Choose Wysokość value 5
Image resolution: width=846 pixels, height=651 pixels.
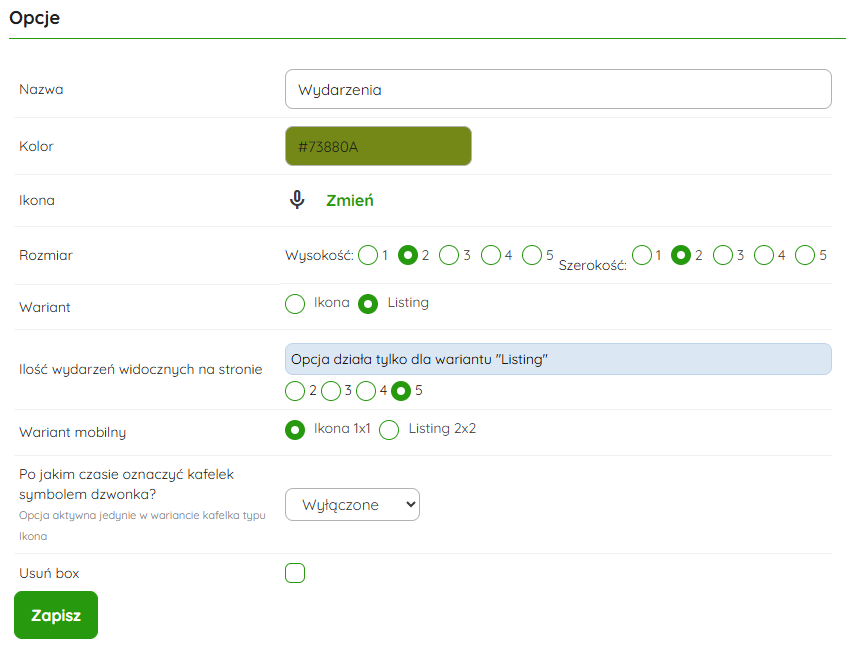[x=532, y=255]
